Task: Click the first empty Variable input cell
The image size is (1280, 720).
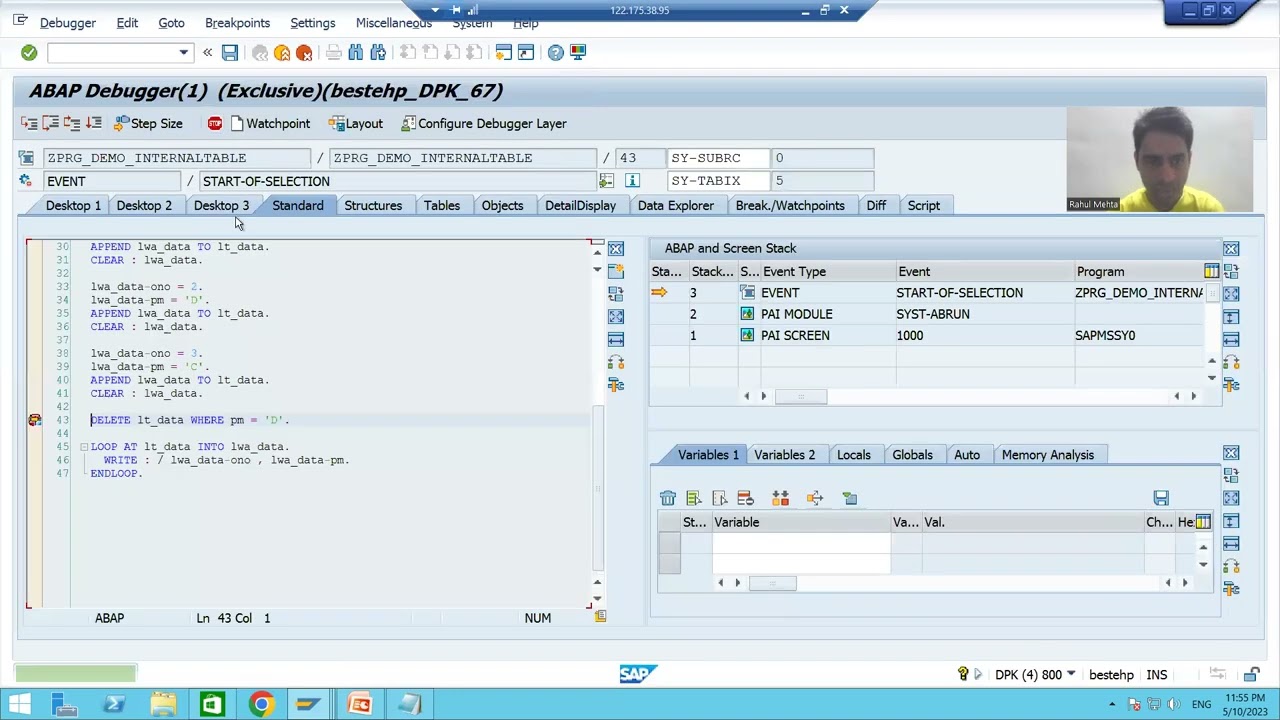Action: coord(801,543)
